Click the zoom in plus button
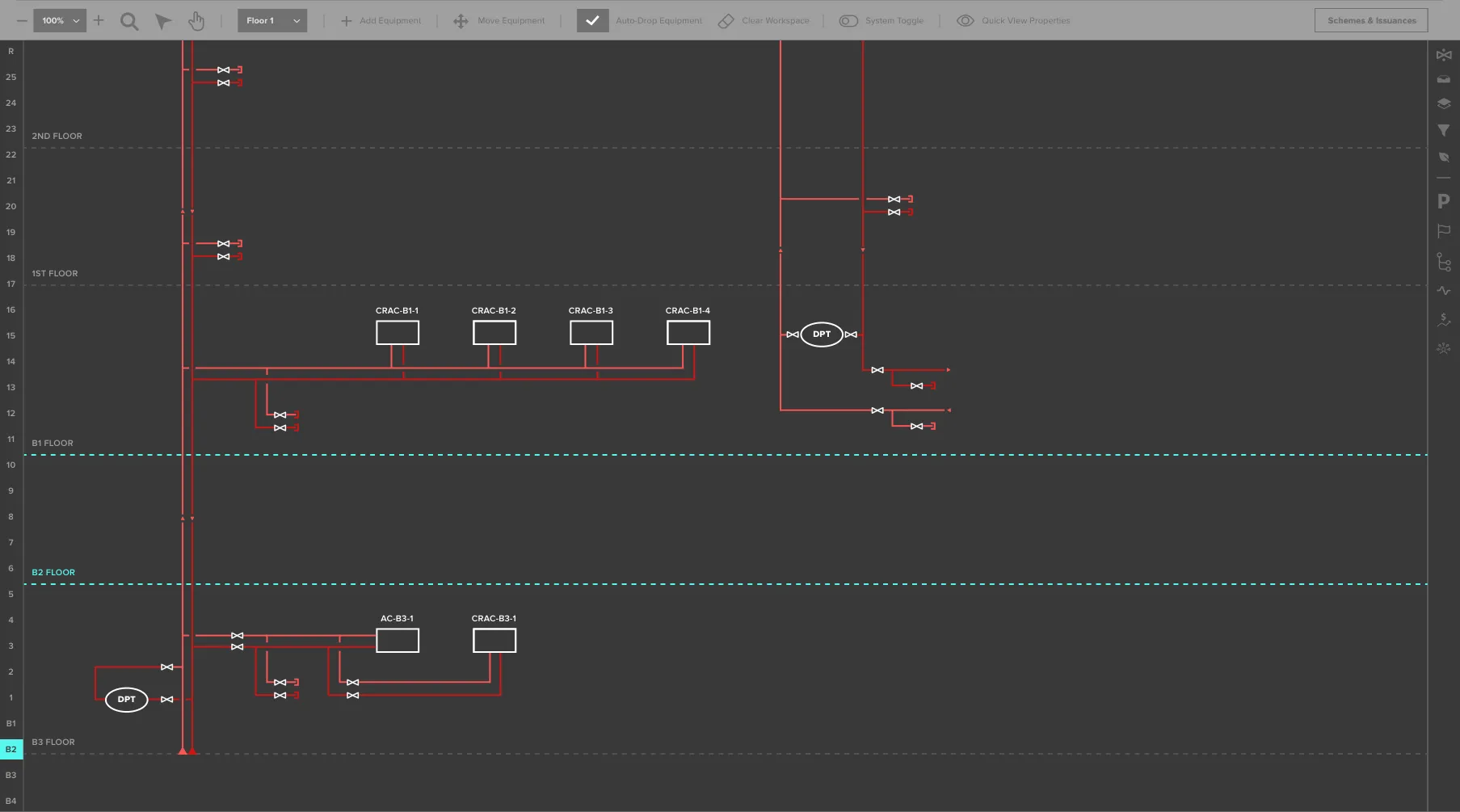Image resolution: width=1460 pixels, height=812 pixels. 99,20
